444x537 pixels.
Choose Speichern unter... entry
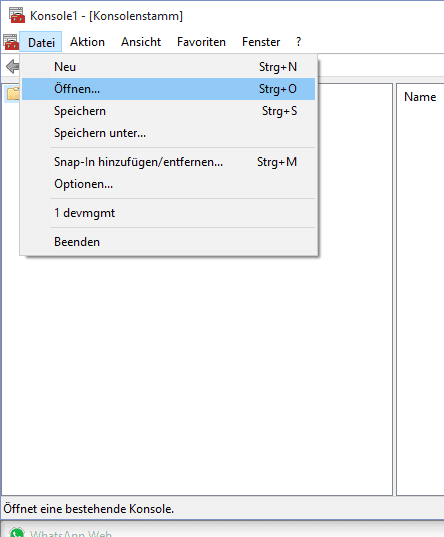click(169, 133)
